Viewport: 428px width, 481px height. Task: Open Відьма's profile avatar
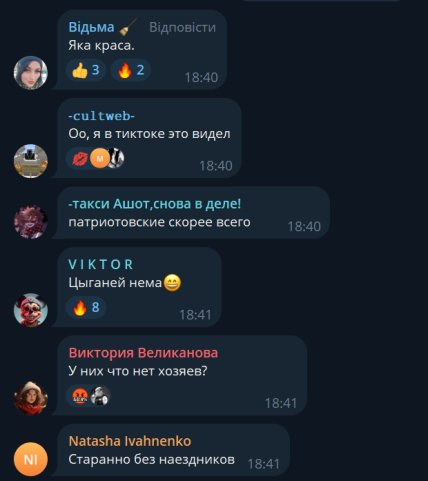[31, 73]
